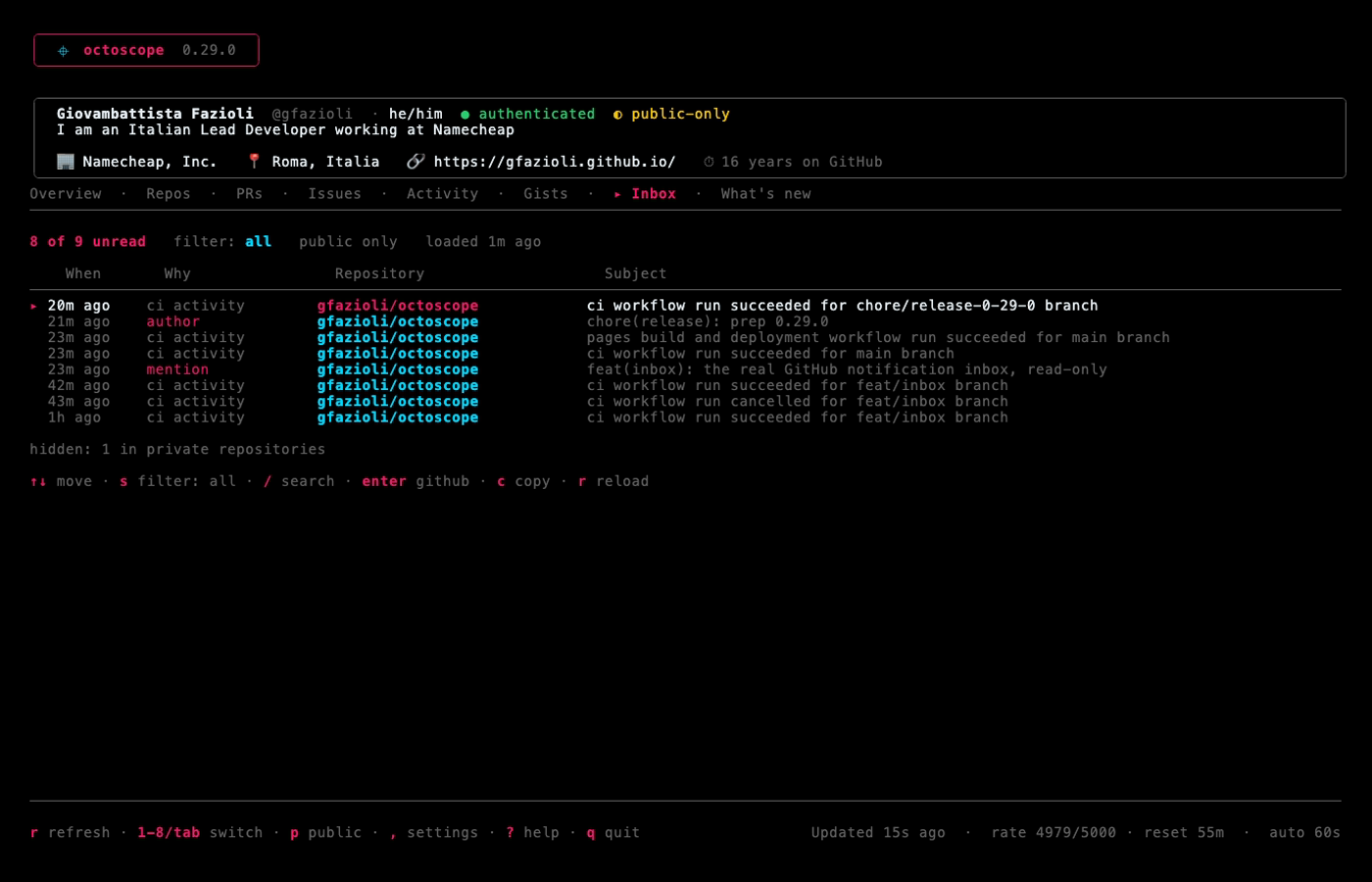Click the he/him pronouns label
This screenshot has width=1372, height=882.
tap(416, 114)
